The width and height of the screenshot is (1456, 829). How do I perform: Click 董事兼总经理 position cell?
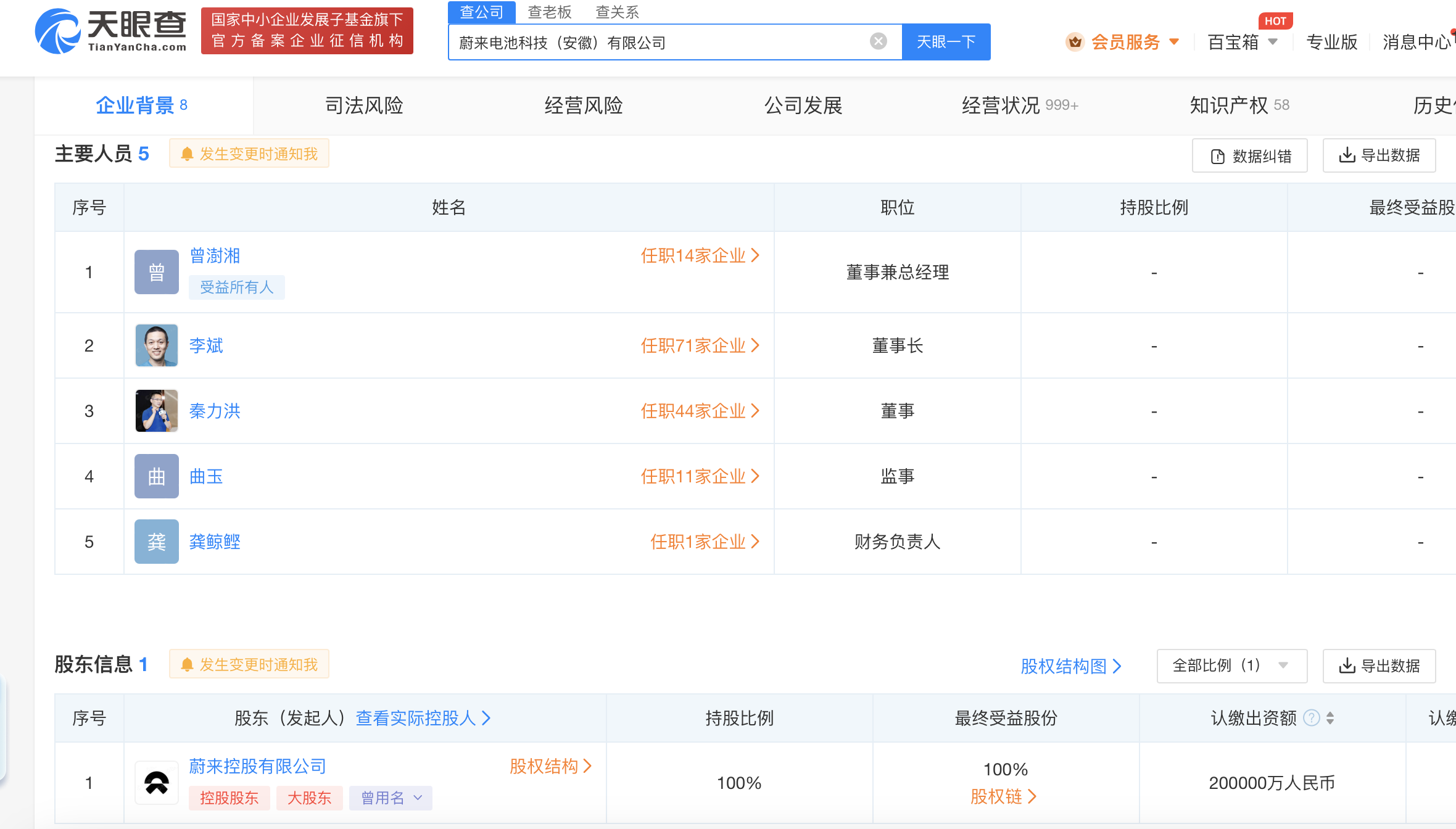click(898, 272)
